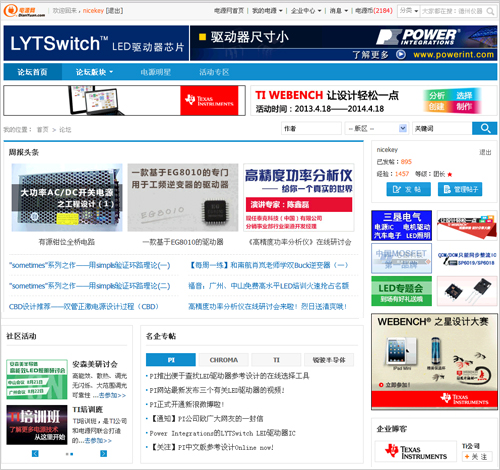500x470 pixels.
Task: Open the transistor components ad tile
Action: click(x=467, y=291)
